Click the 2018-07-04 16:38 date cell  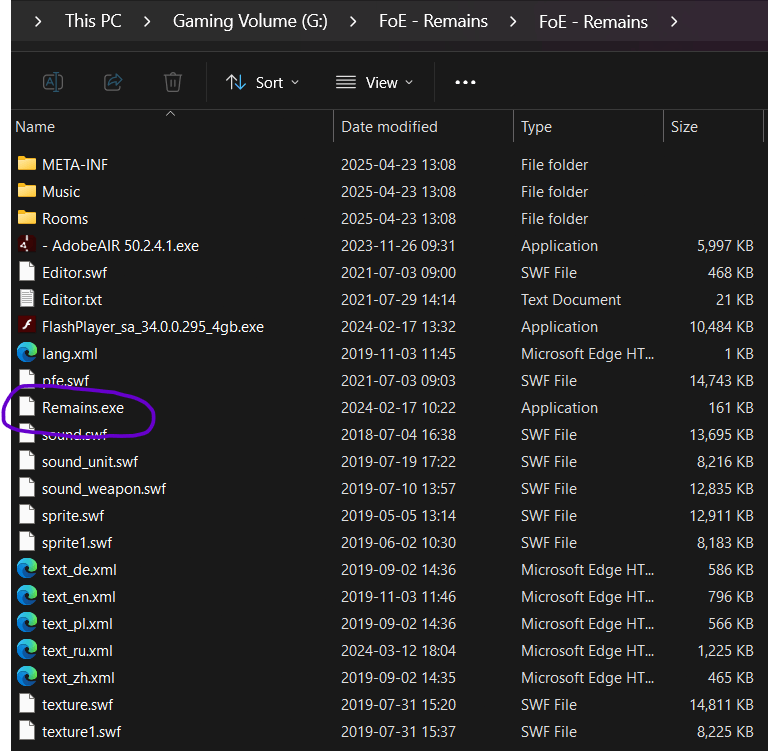pyautogui.click(x=398, y=435)
